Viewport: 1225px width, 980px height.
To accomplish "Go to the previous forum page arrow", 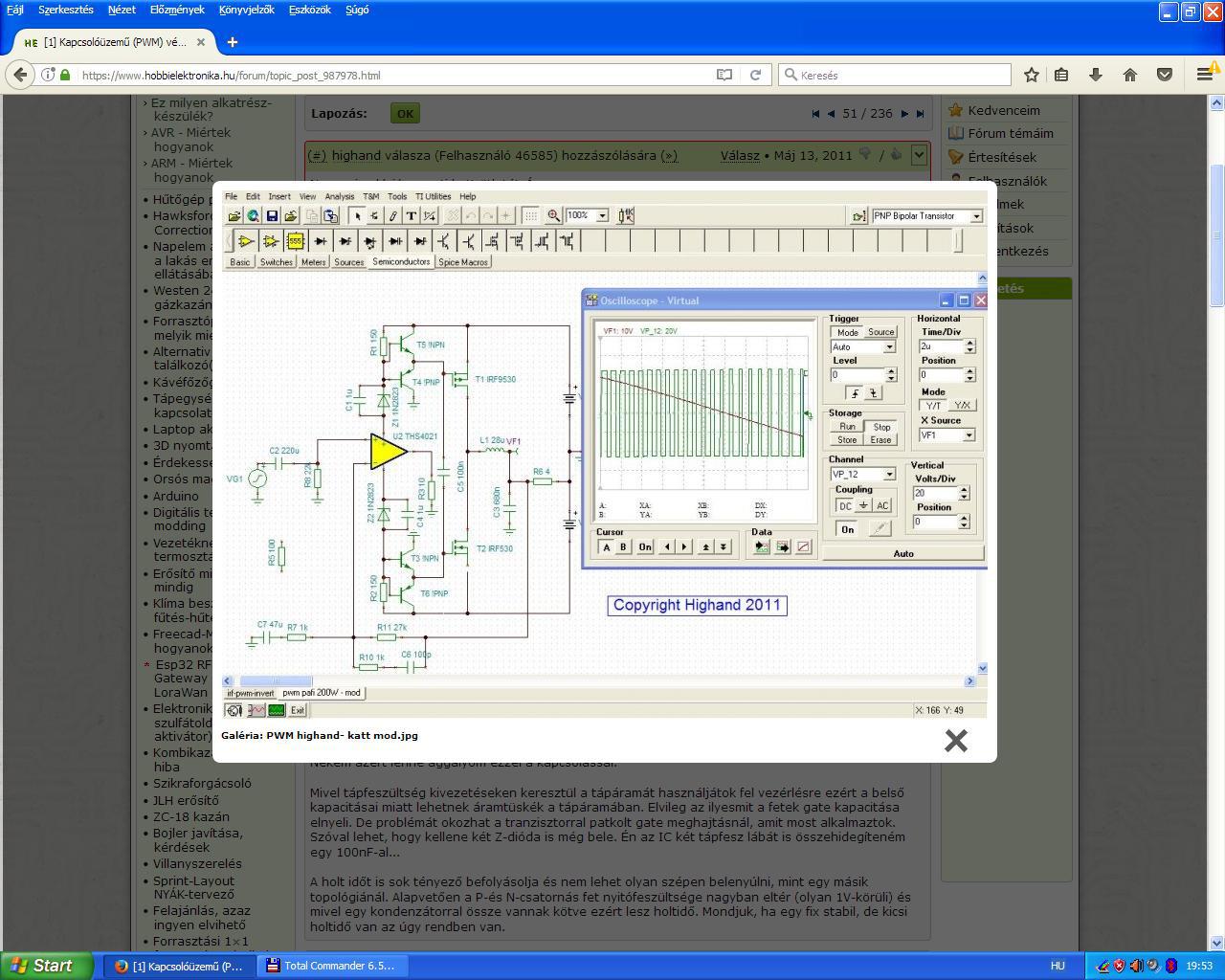I will 831,113.
